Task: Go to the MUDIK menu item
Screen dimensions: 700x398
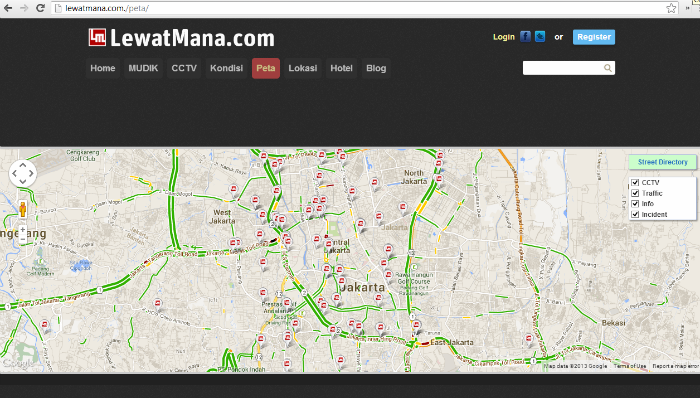Action: [x=143, y=68]
